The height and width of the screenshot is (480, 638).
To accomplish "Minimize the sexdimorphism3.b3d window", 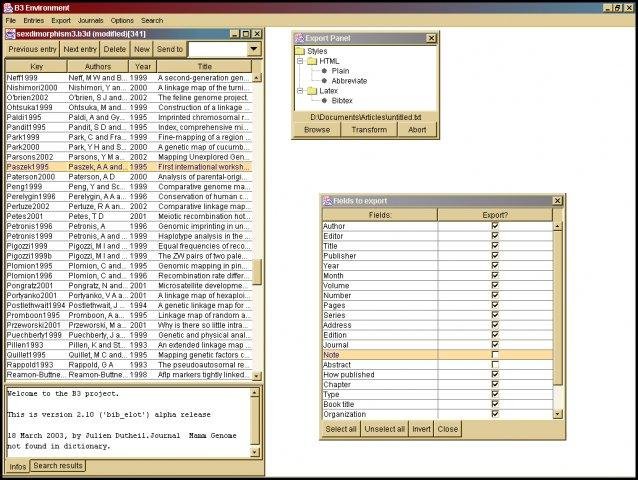I will [x=235, y=34].
